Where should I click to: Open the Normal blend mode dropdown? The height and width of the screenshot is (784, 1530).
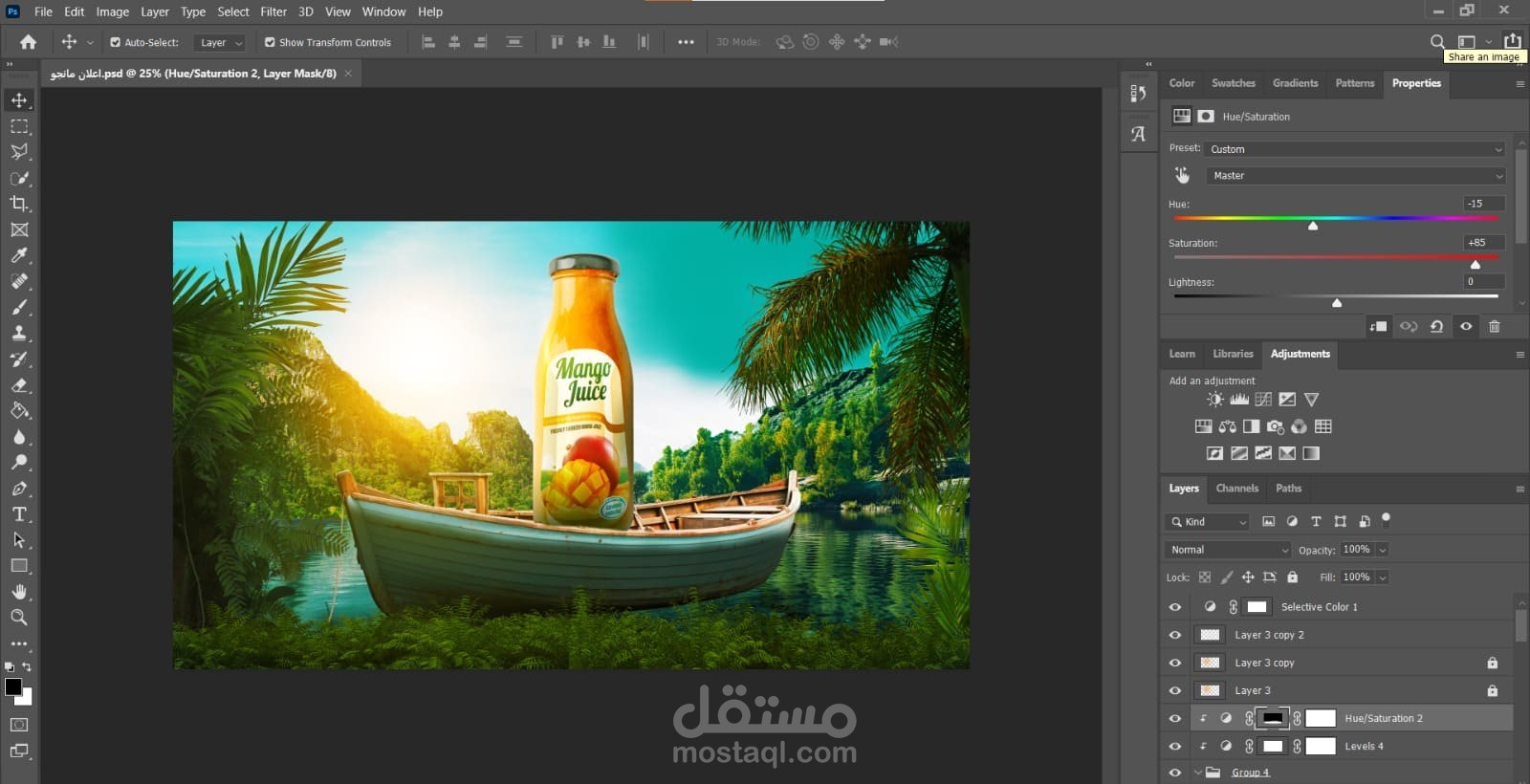pos(1229,550)
